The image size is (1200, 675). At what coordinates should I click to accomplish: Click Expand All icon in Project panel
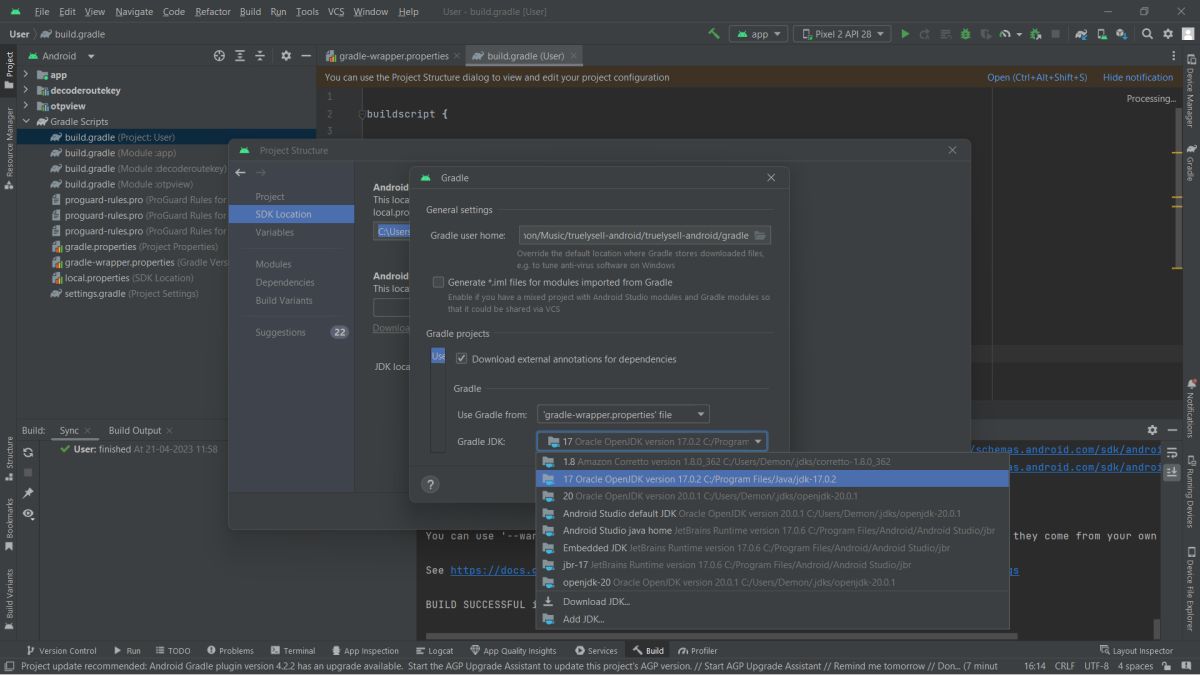pyautogui.click(x=241, y=56)
